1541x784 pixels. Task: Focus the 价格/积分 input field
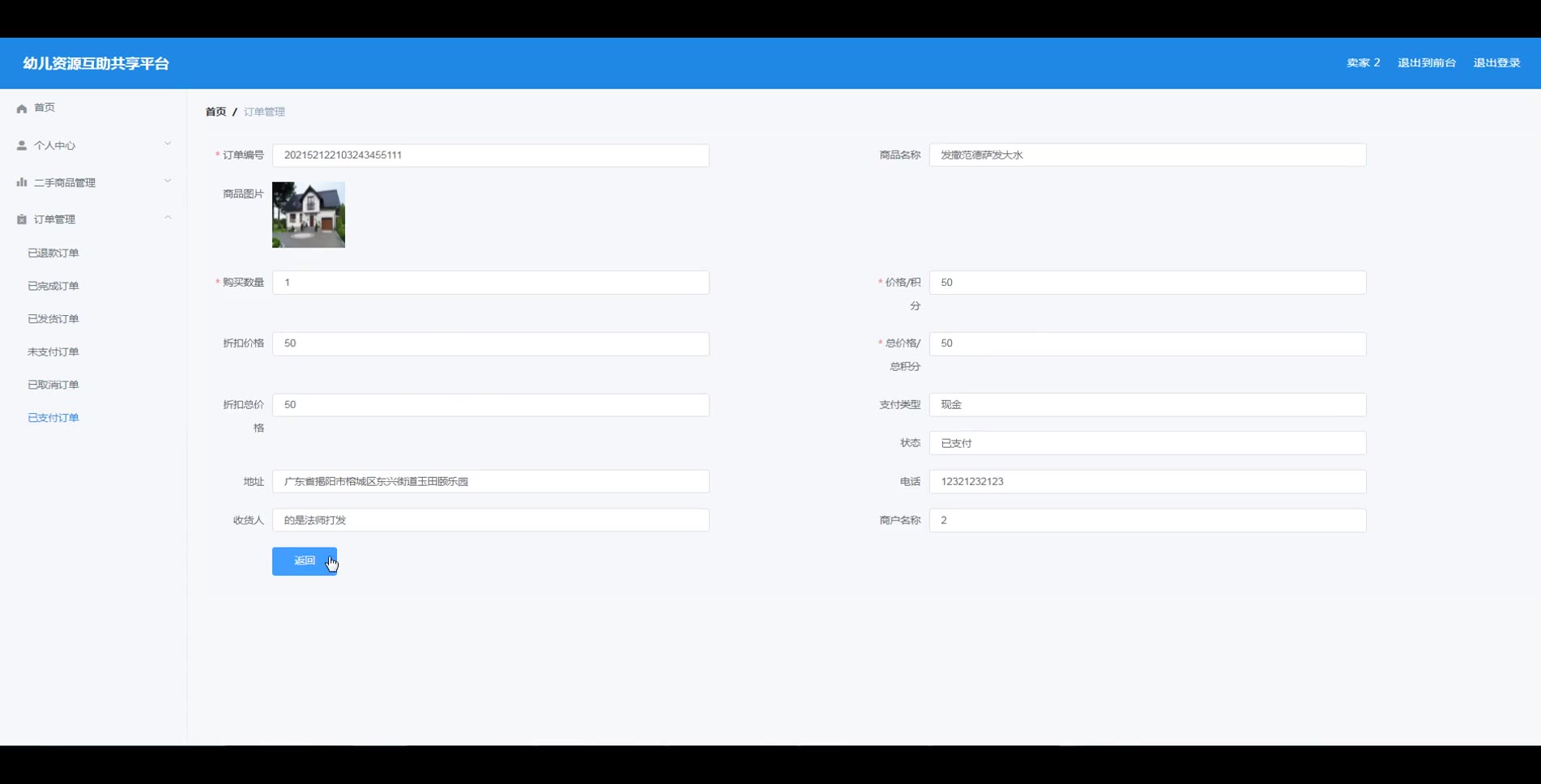(x=1147, y=283)
